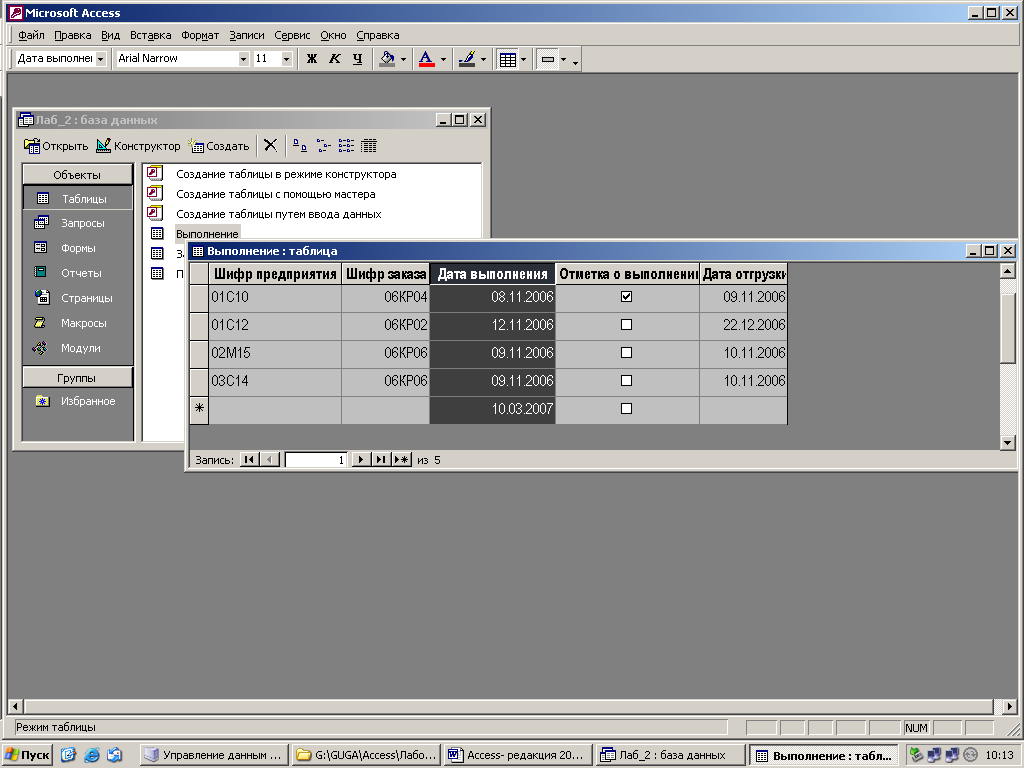Add new record navigation button

click(x=402, y=460)
